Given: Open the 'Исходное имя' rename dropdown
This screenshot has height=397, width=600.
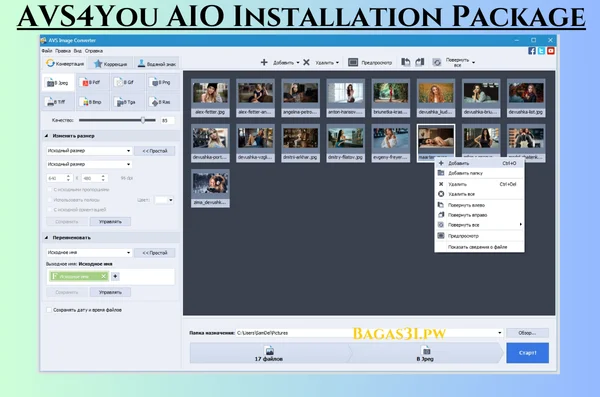Looking at the screenshot, I should [89, 253].
